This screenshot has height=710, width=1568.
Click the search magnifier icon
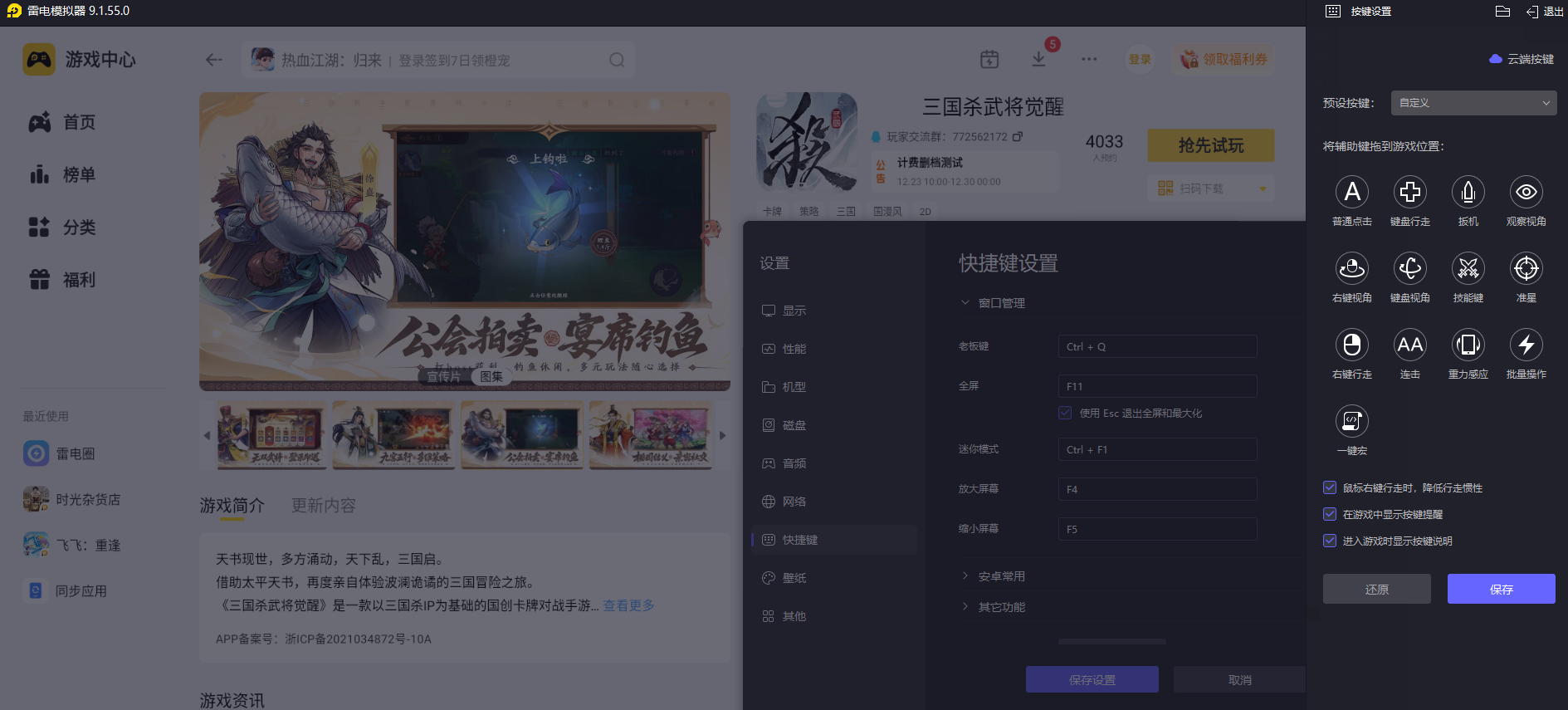pos(617,60)
